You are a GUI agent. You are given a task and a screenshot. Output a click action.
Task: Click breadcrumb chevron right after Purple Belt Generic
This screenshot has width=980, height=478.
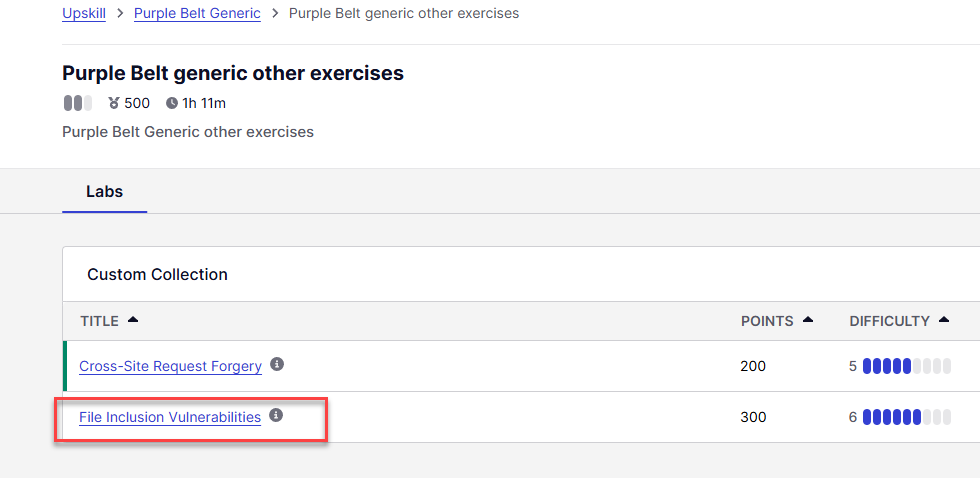click(275, 14)
